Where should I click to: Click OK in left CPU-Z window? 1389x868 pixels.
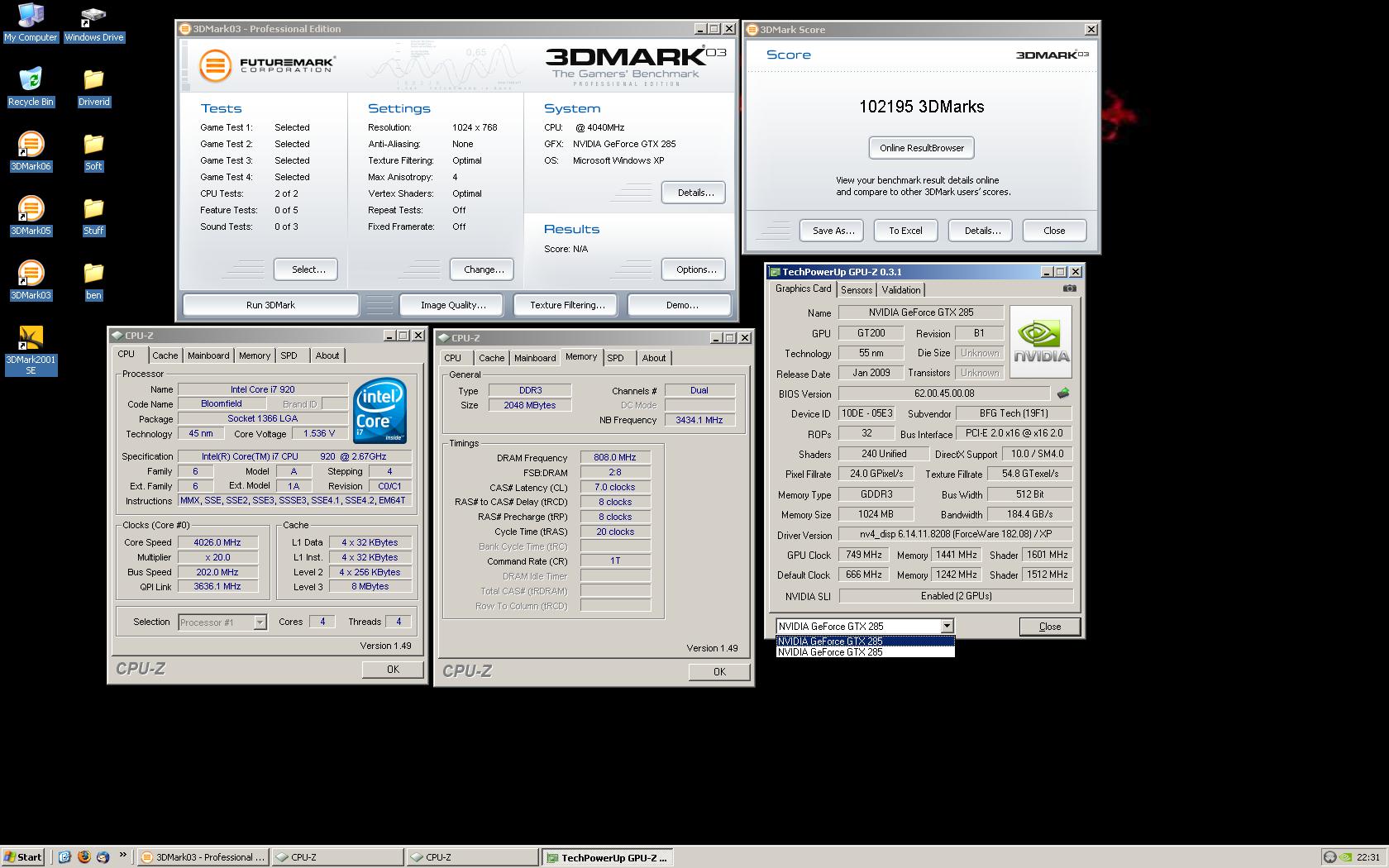click(393, 670)
